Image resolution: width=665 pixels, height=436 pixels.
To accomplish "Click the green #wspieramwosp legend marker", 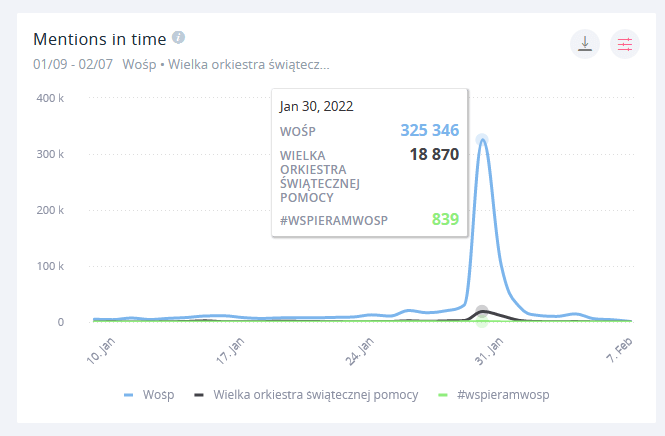I will pos(445,395).
